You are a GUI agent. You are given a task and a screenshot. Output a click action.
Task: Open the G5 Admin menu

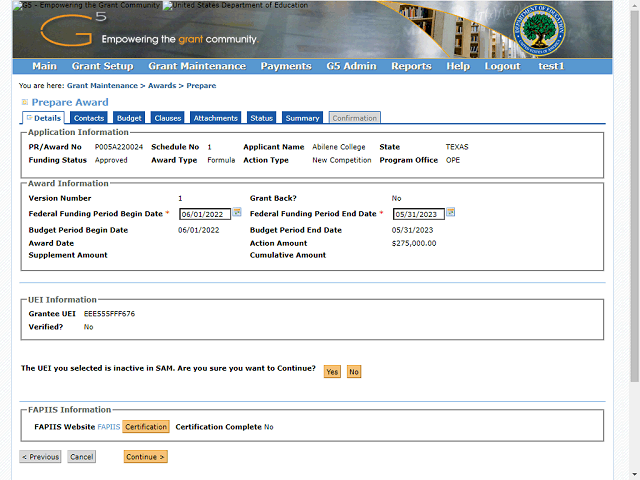[x=351, y=66]
